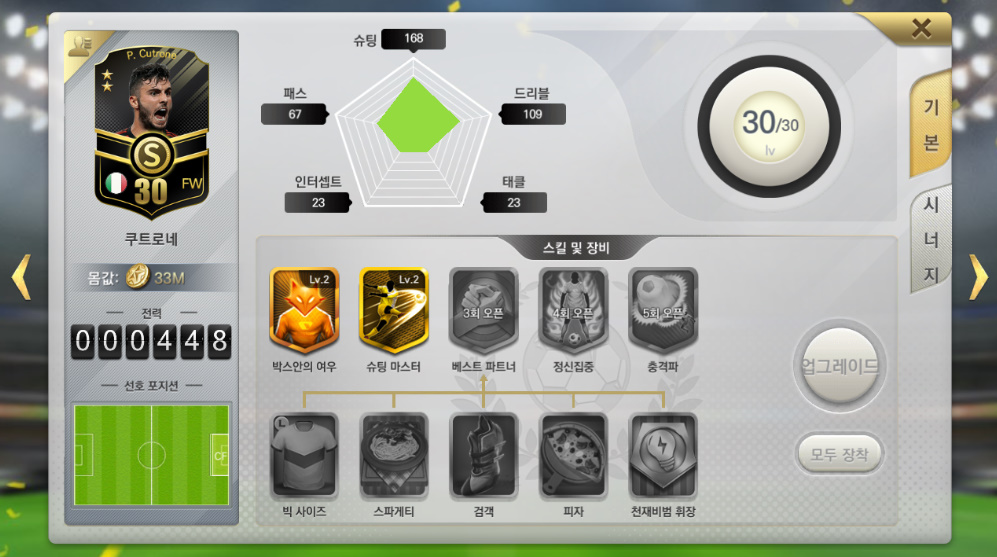Screen dimensions: 997x557
Task: Open the 슈팅 마스터 skill icon
Action: tap(394, 310)
